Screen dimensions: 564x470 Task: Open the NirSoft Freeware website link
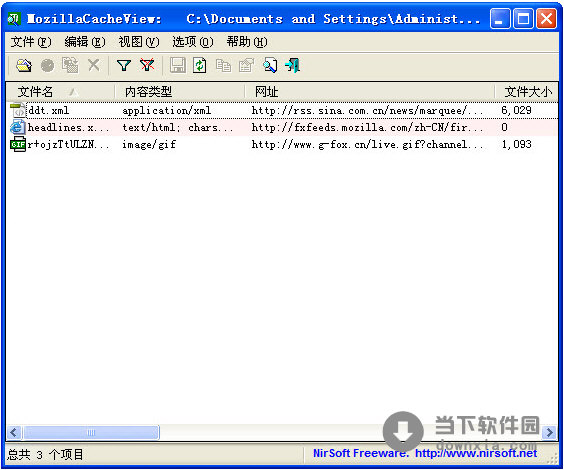pos(425,453)
